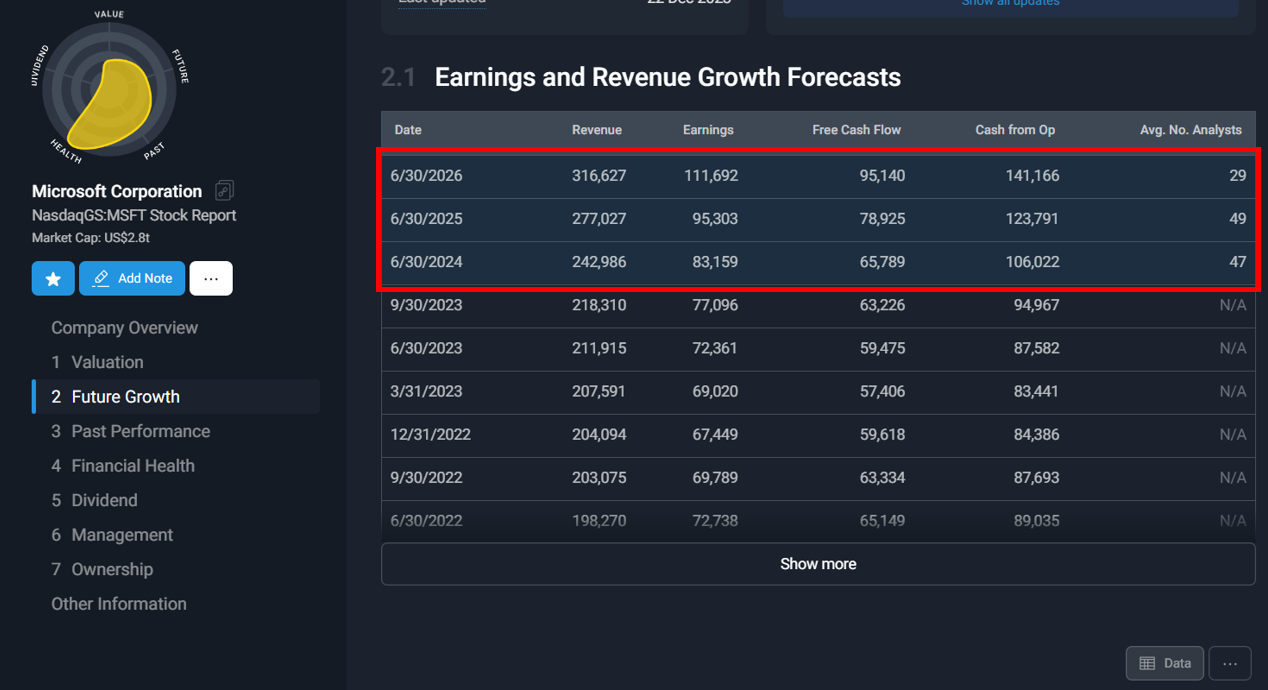
Task: Select the 6/30/2026 forecast row
Action: (817, 176)
